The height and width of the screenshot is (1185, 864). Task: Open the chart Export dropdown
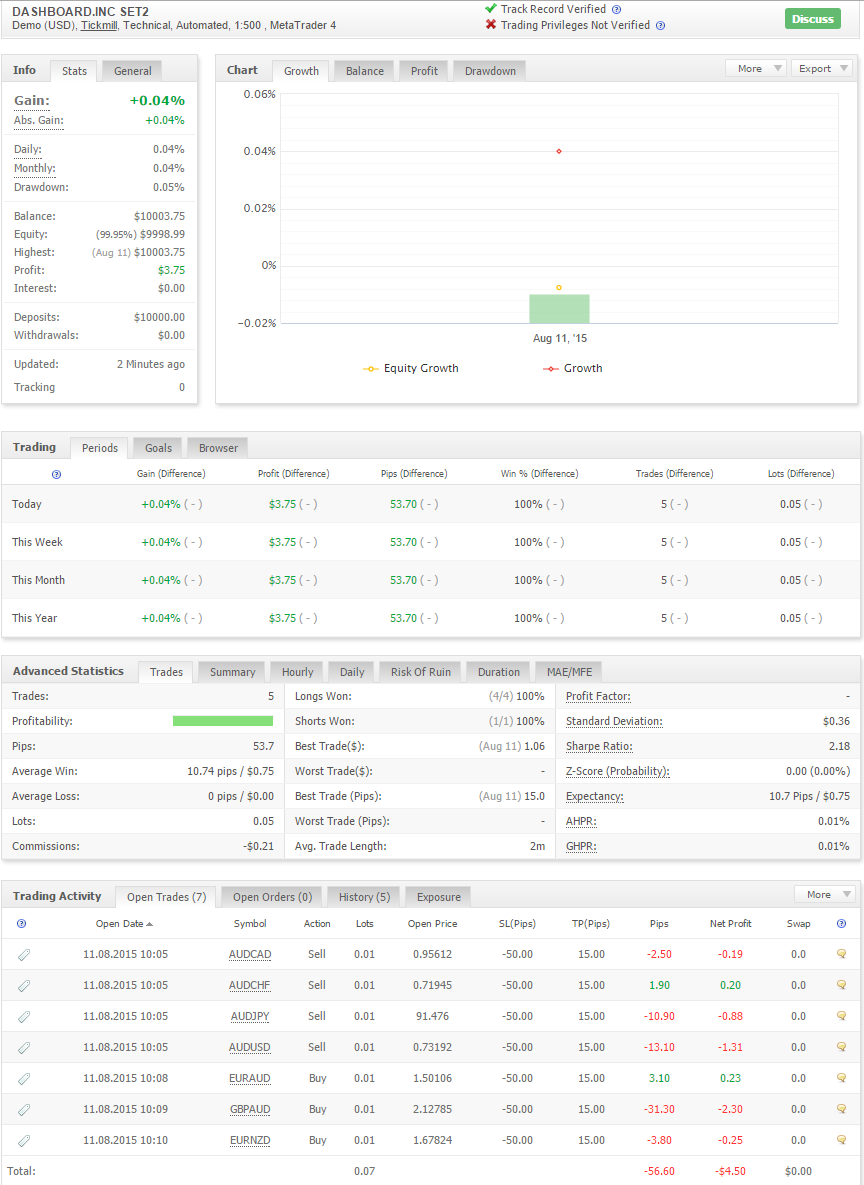[822, 69]
